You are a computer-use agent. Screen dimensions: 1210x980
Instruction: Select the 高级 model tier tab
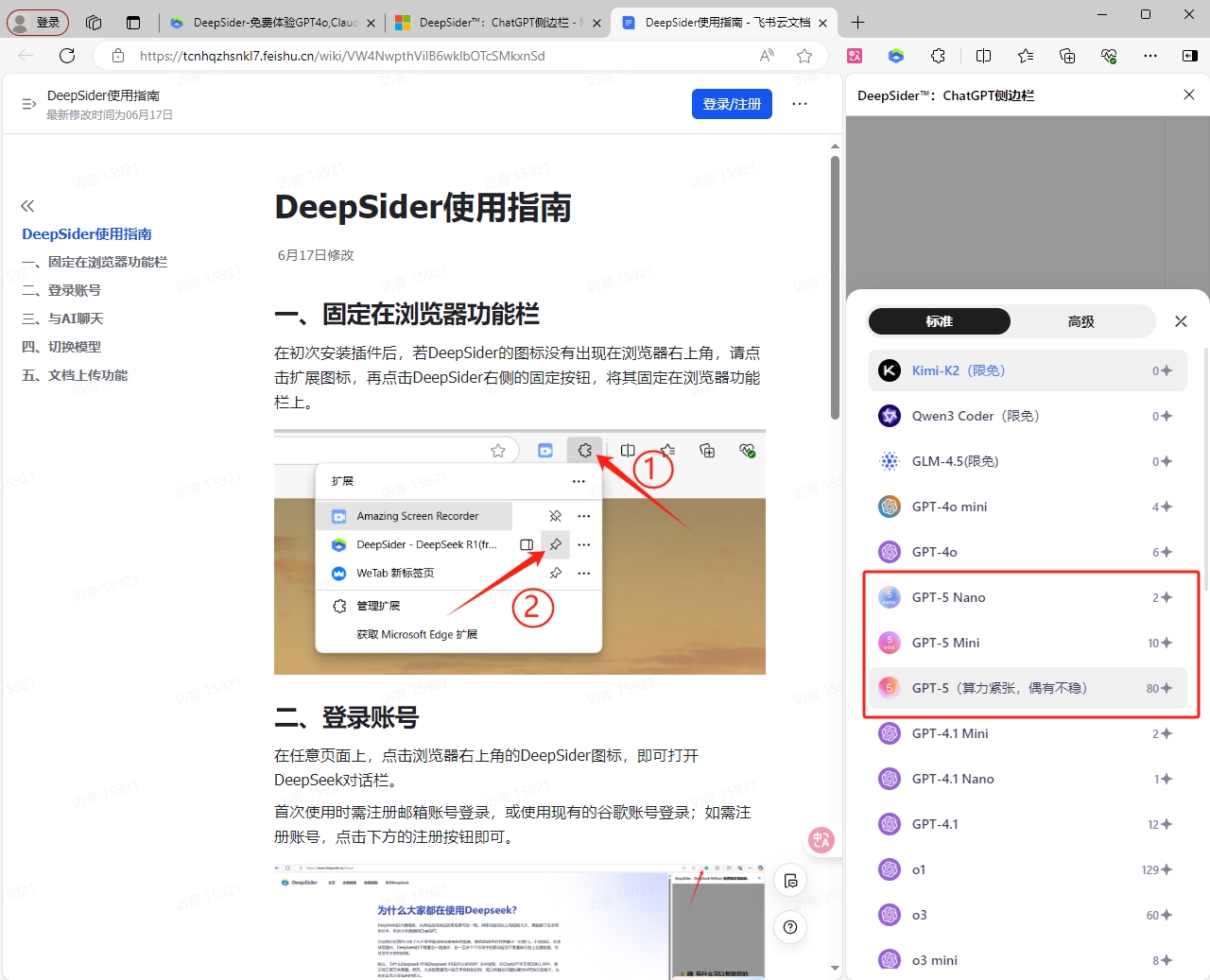click(x=1081, y=321)
